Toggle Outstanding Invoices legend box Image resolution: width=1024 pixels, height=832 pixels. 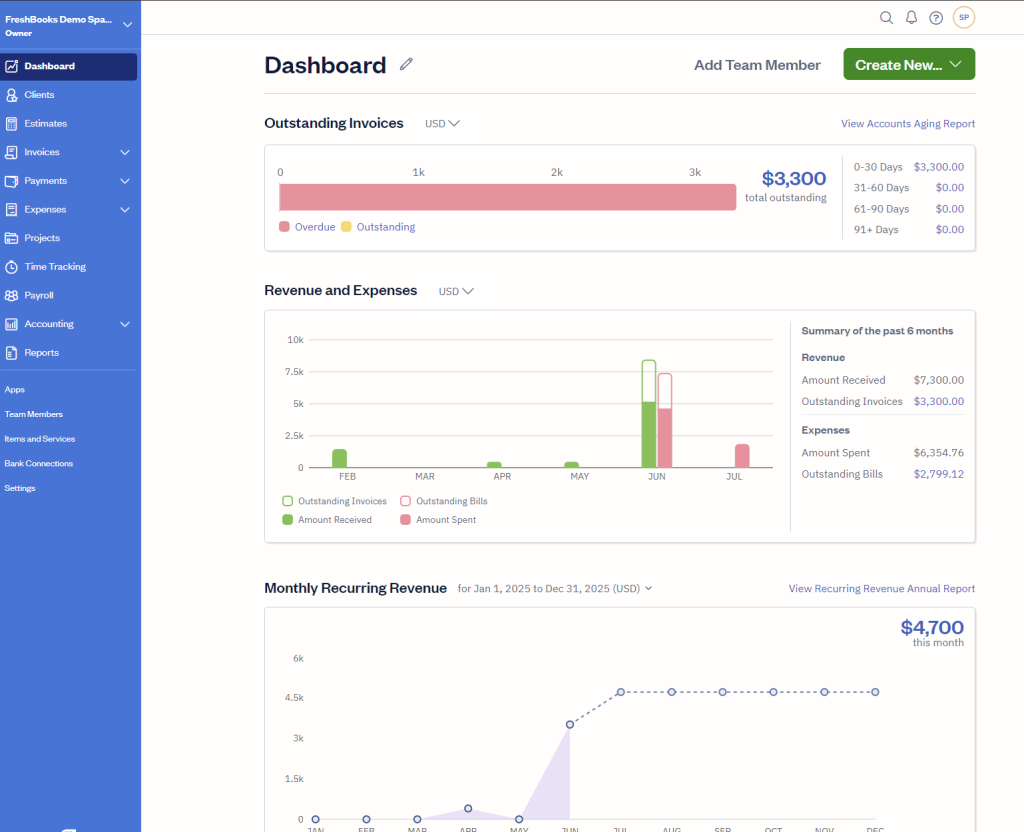pyautogui.click(x=287, y=501)
